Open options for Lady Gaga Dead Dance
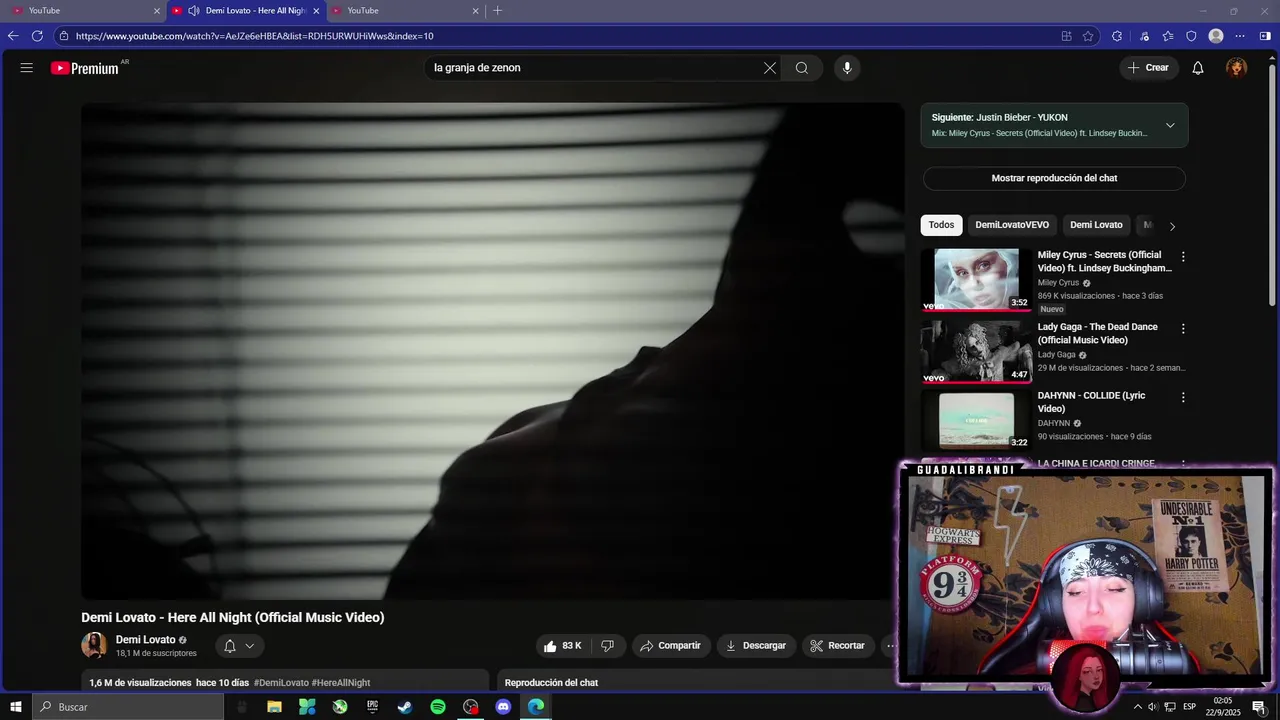The width and height of the screenshot is (1280, 720). pyautogui.click(x=1183, y=329)
